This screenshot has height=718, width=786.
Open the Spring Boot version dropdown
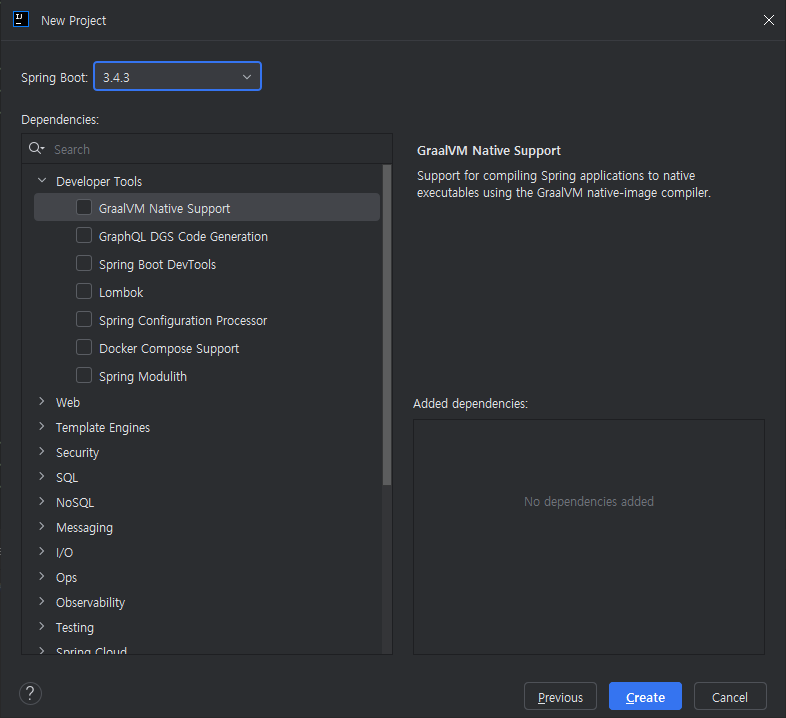177,77
